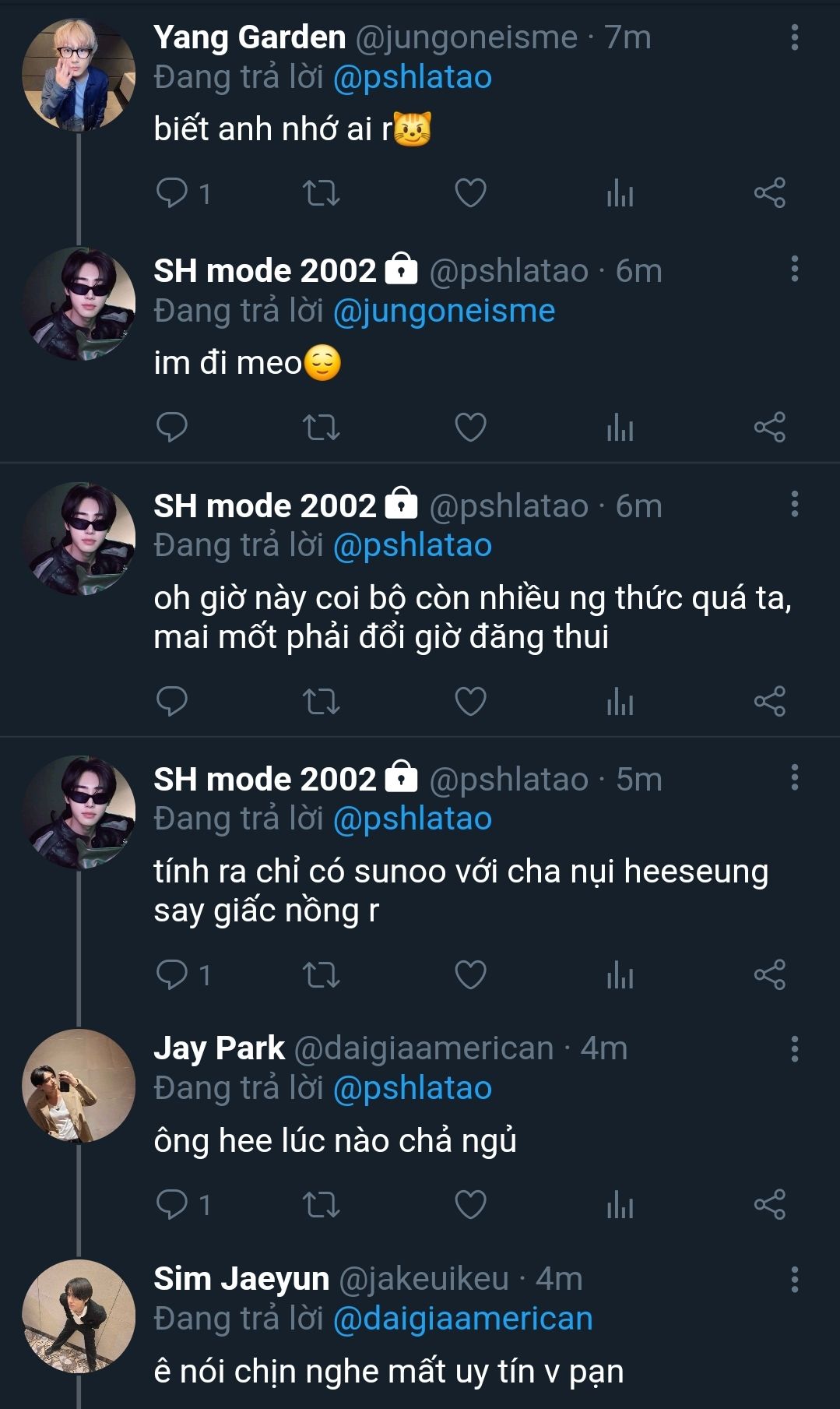
Task: Reply to Yang Garden's tweet
Action: coord(172,192)
